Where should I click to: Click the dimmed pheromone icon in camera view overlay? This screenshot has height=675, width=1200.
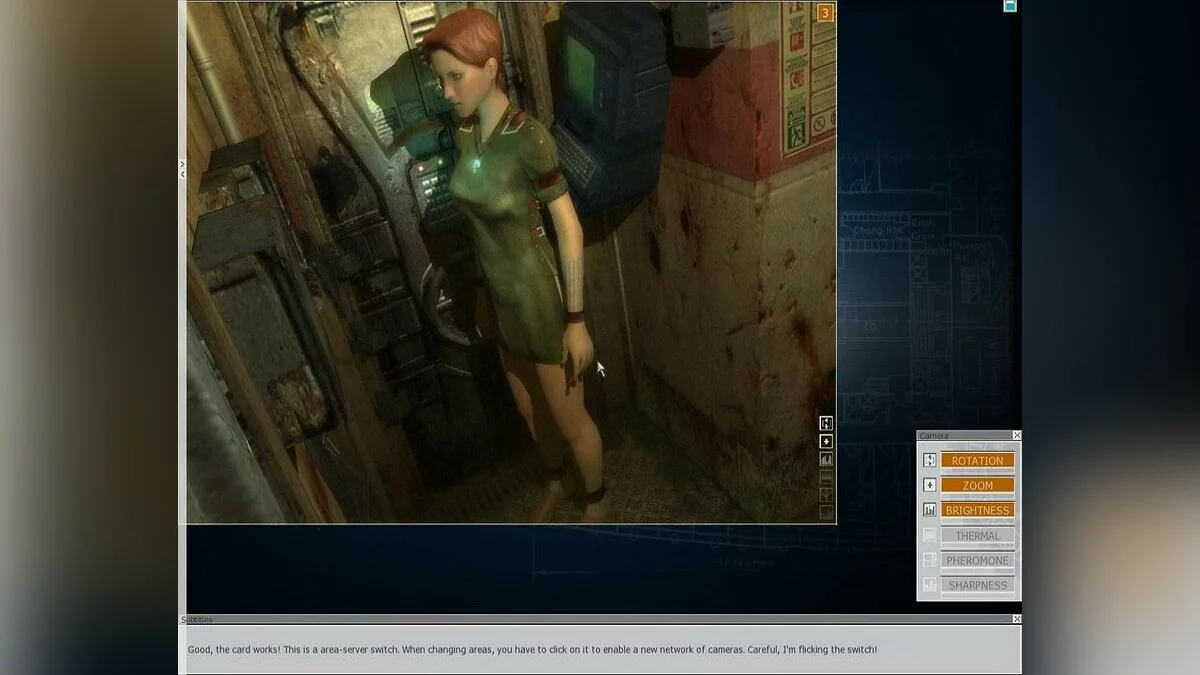[826, 494]
